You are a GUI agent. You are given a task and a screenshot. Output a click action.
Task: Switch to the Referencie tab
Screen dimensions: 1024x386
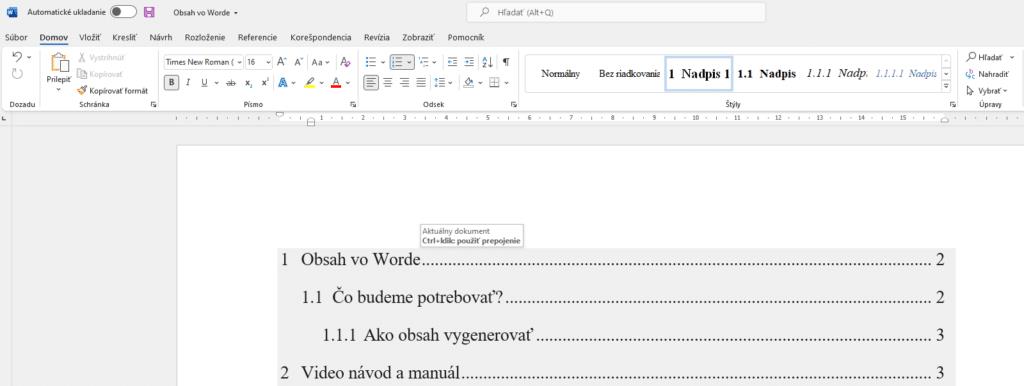click(x=257, y=37)
